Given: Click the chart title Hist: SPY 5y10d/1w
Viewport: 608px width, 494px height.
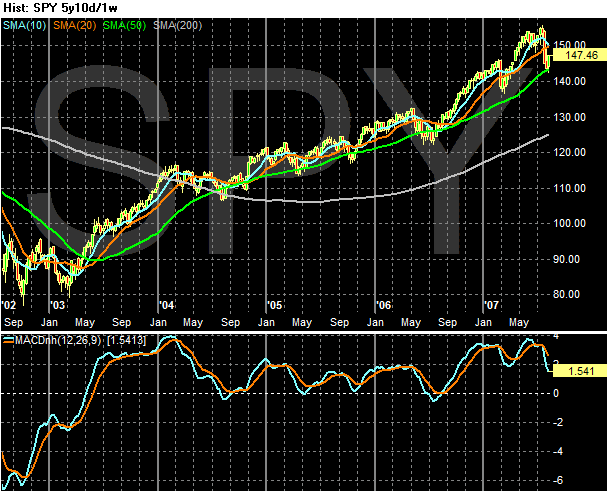Looking at the screenshot, I should [60, 8].
